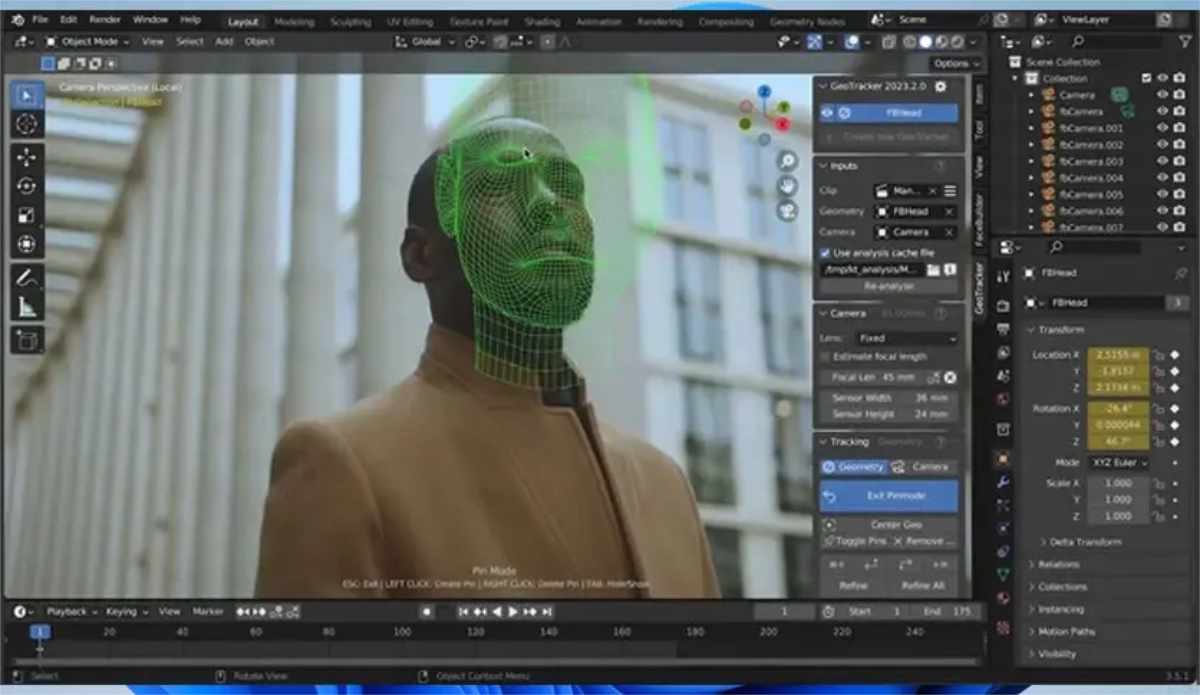This screenshot has width=1200, height=695.
Task: Select the Rotate tool
Action: point(27,186)
